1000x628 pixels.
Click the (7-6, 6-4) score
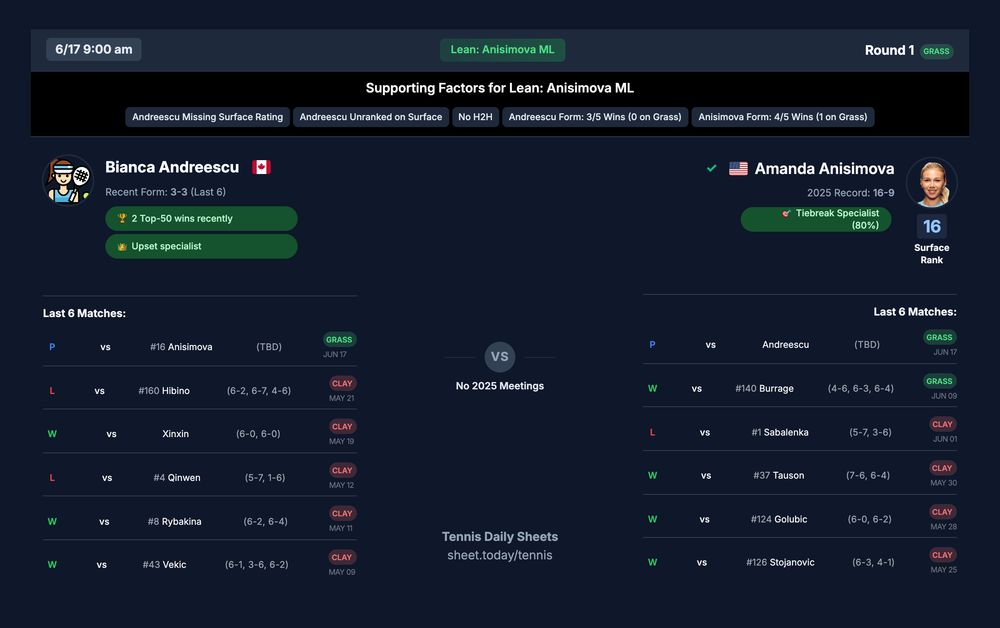867,475
